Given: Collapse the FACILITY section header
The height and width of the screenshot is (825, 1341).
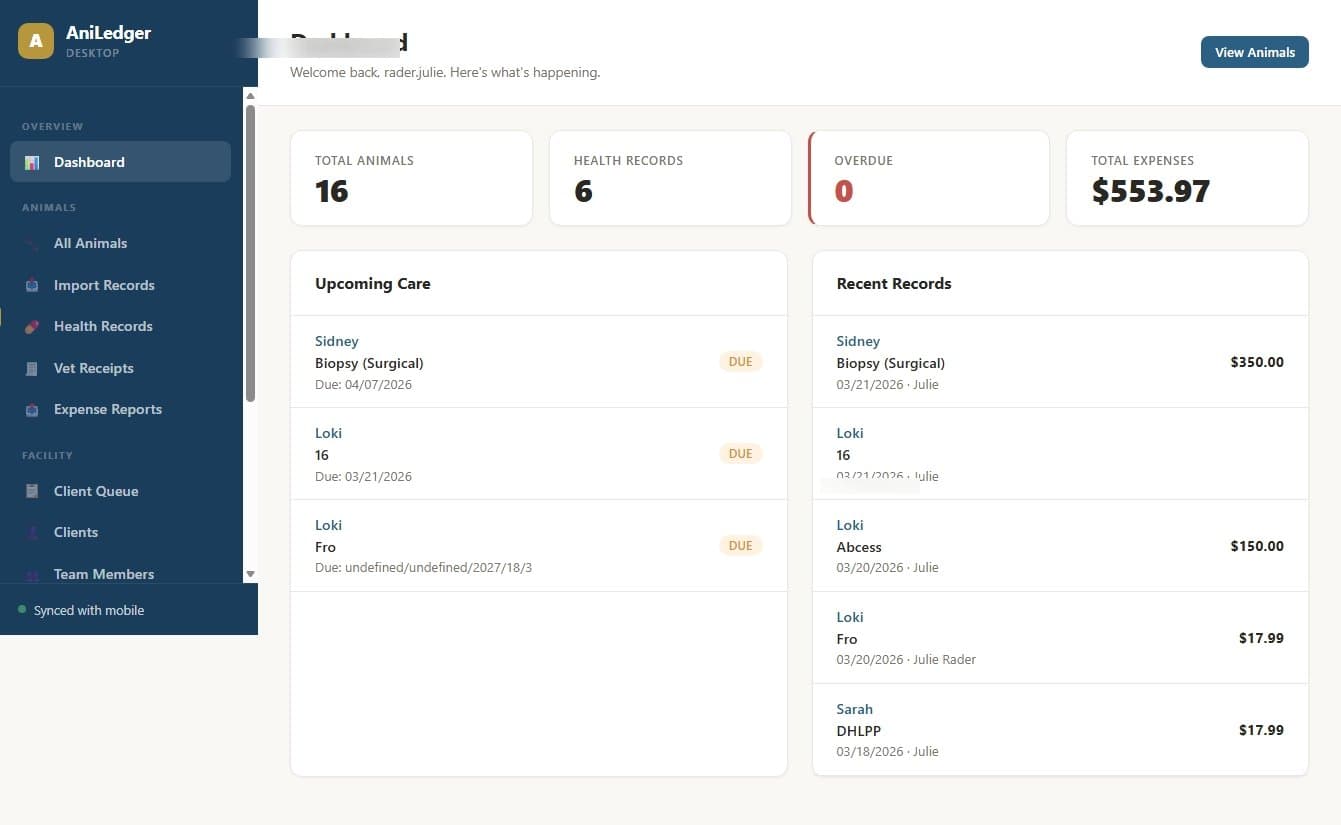Looking at the screenshot, I should click(x=47, y=455).
